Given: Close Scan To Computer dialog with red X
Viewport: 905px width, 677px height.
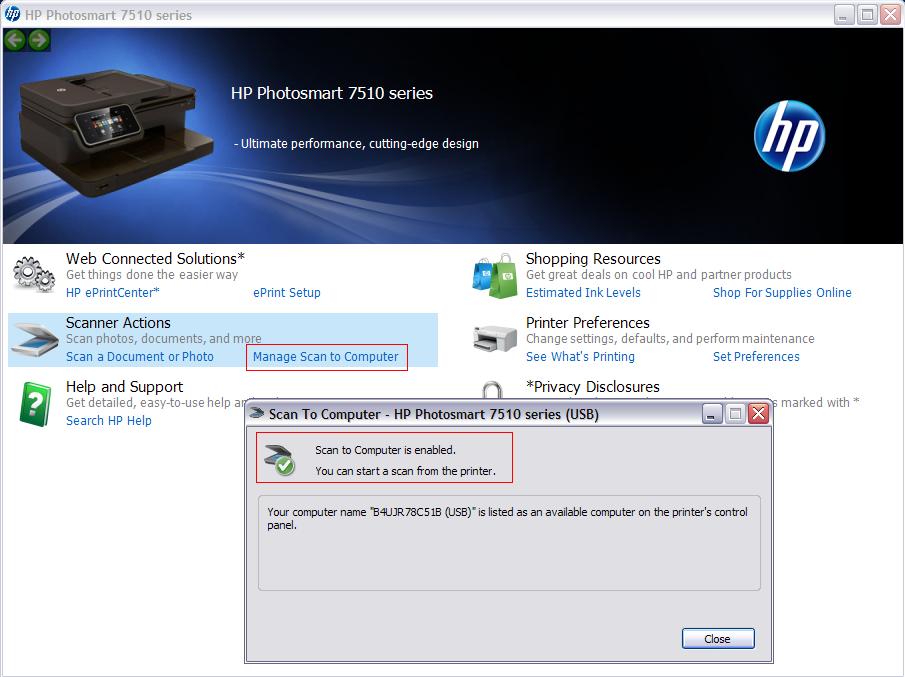Looking at the screenshot, I should point(758,413).
